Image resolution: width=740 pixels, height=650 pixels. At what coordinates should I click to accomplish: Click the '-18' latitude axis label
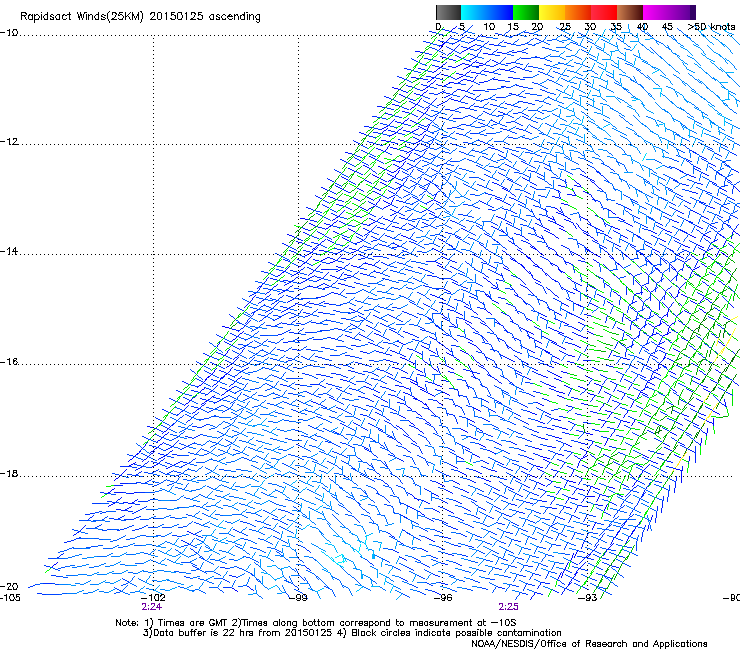(9, 473)
